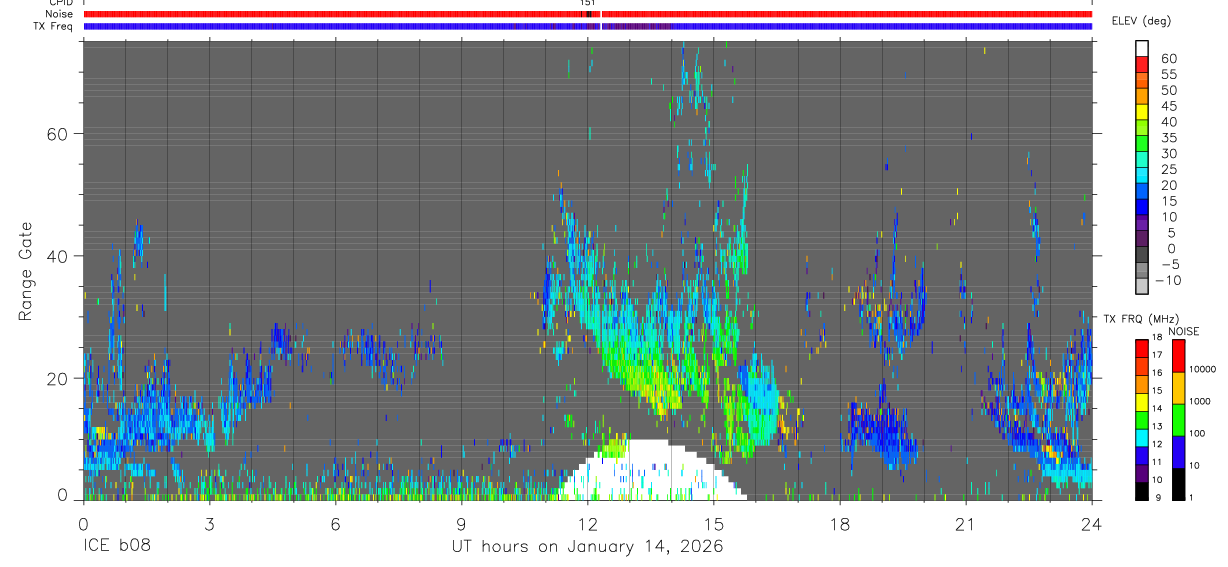Viewport: 1228px width, 567px height.
Task: Click the 'Range Gate' axis title
Action: point(27,272)
